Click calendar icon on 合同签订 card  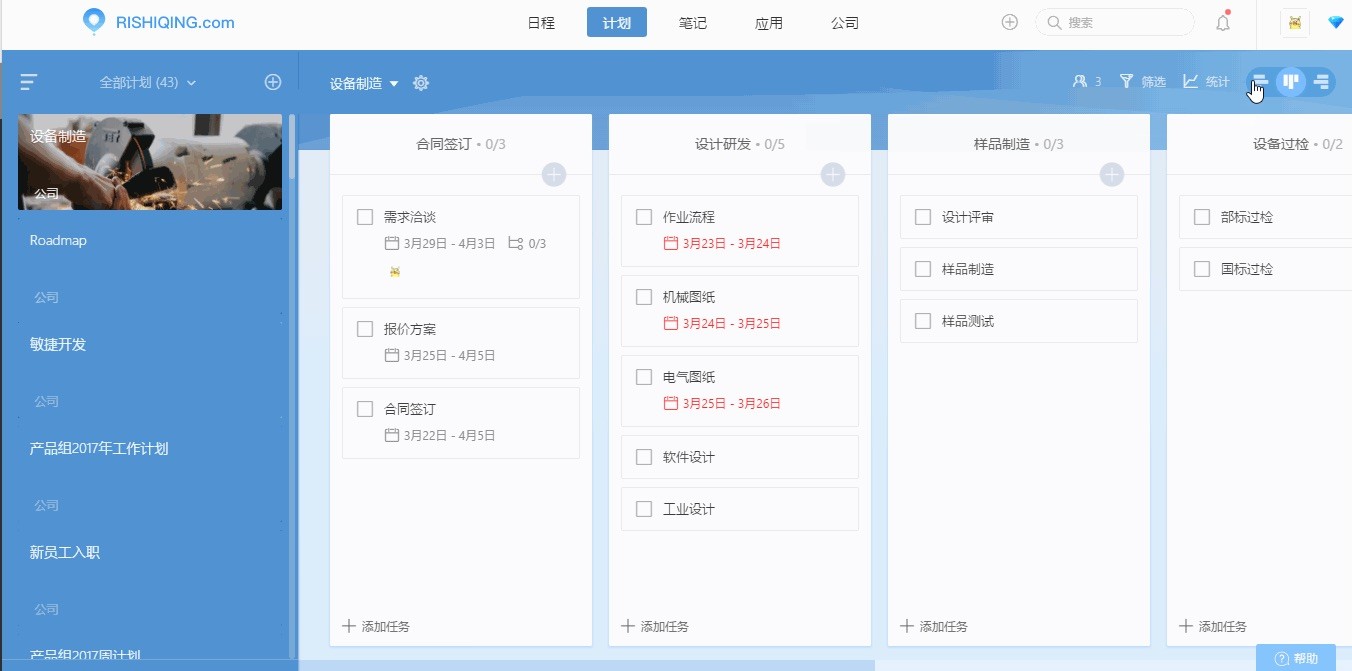click(392, 435)
